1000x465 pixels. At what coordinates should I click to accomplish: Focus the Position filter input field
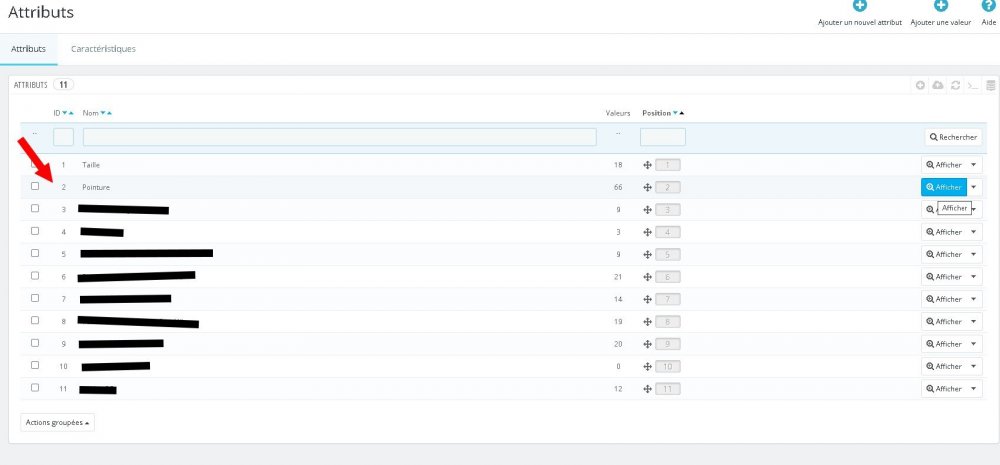663,137
